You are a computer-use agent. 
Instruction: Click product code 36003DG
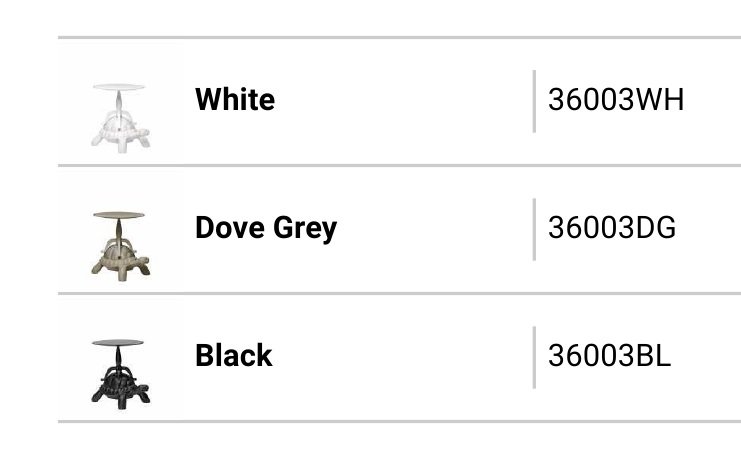pyautogui.click(x=612, y=228)
